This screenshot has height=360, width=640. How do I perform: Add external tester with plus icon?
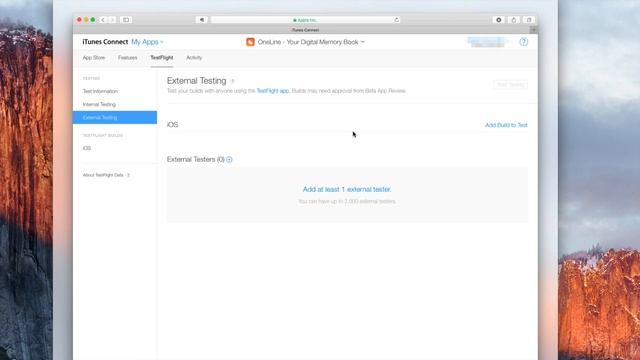229,160
